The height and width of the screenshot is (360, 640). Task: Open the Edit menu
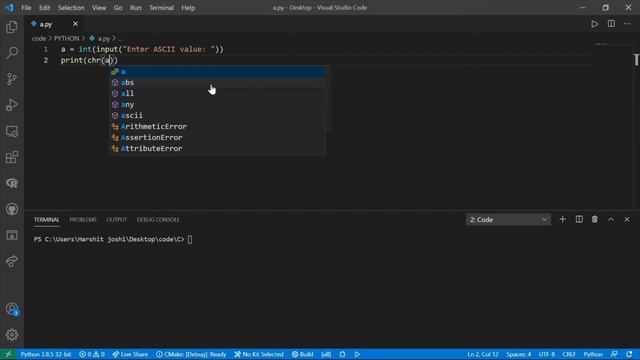44,8
